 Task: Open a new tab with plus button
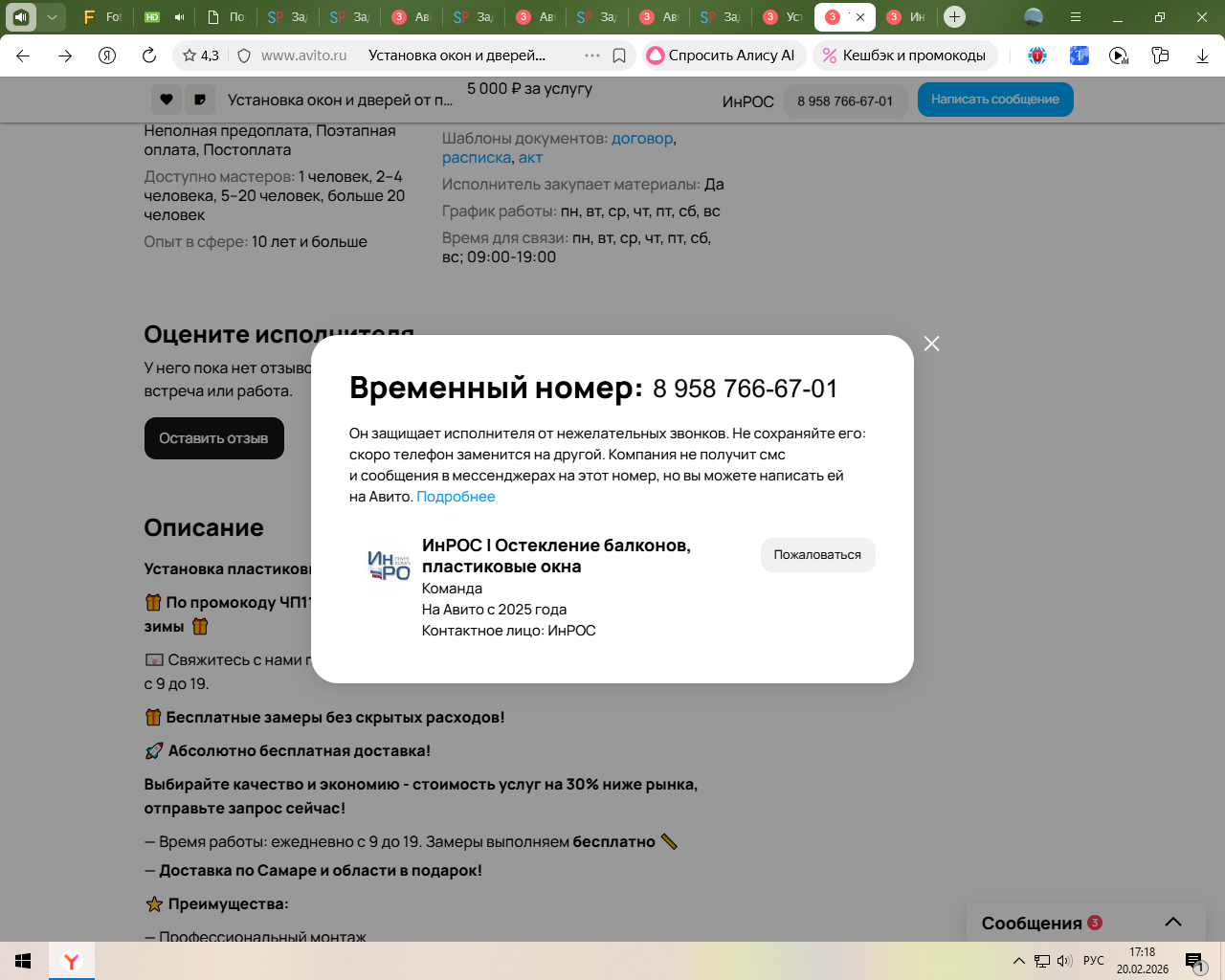tap(954, 17)
